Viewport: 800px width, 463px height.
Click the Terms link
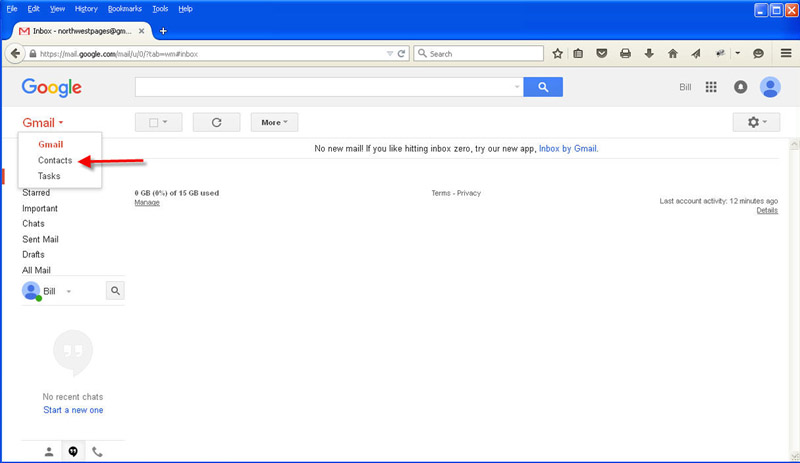tap(441, 193)
